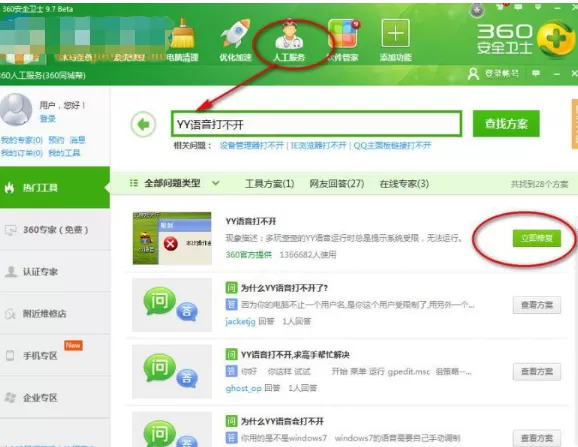
Task: Click 查看方案 for 求高手帮忙解决
Action: click(x=537, y=371)
